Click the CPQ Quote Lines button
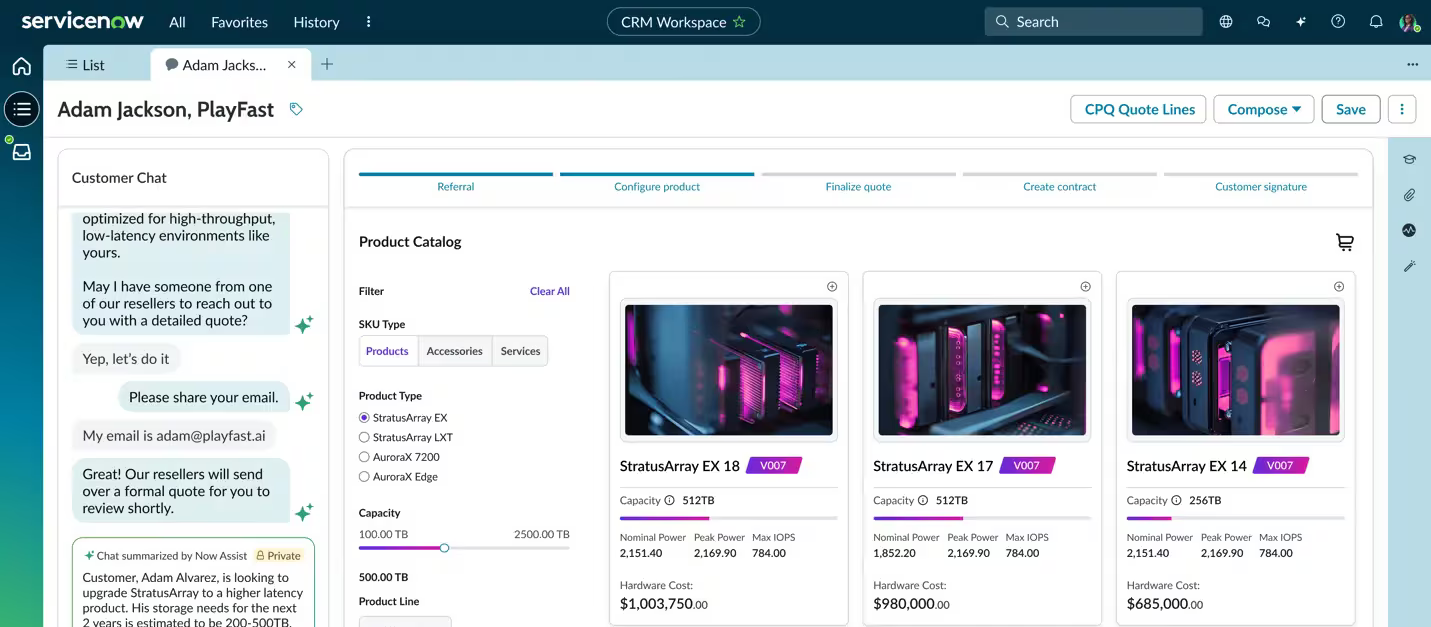 (x=1139, y=109)
